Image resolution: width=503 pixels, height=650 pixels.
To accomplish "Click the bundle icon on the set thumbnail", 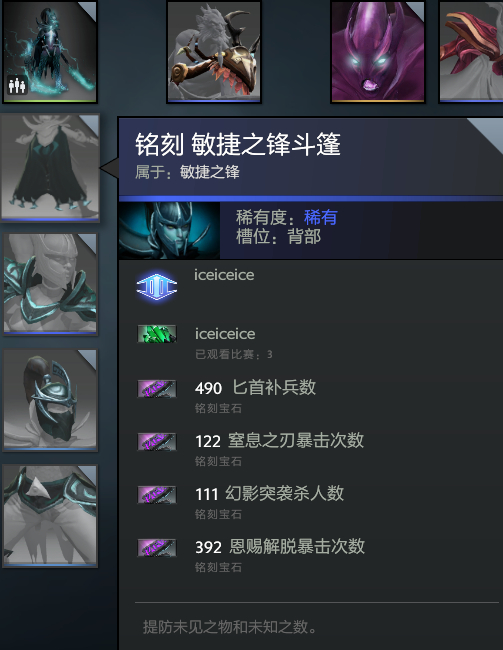I will (17, 85).
